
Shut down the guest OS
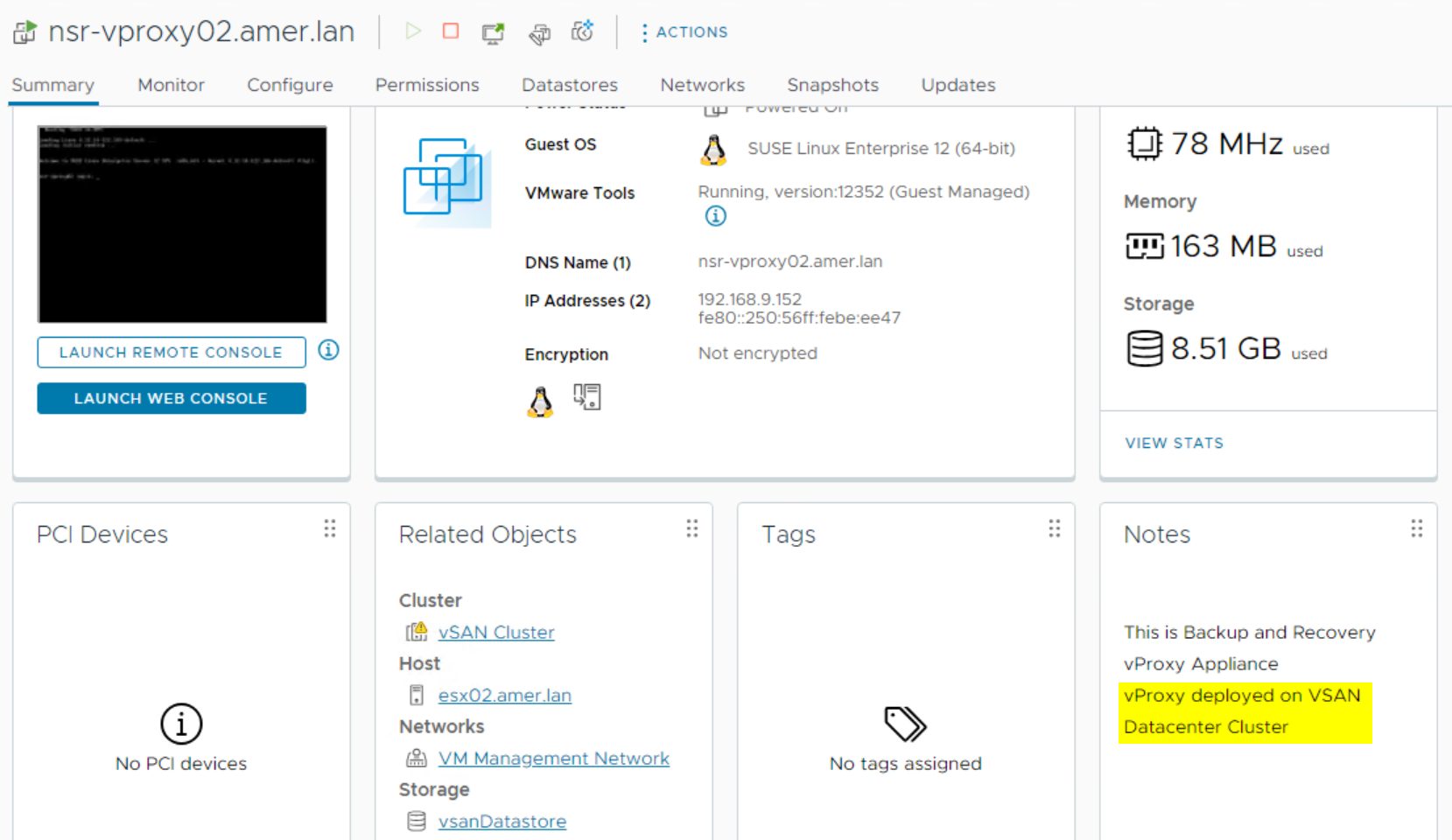tap(451, 31)
